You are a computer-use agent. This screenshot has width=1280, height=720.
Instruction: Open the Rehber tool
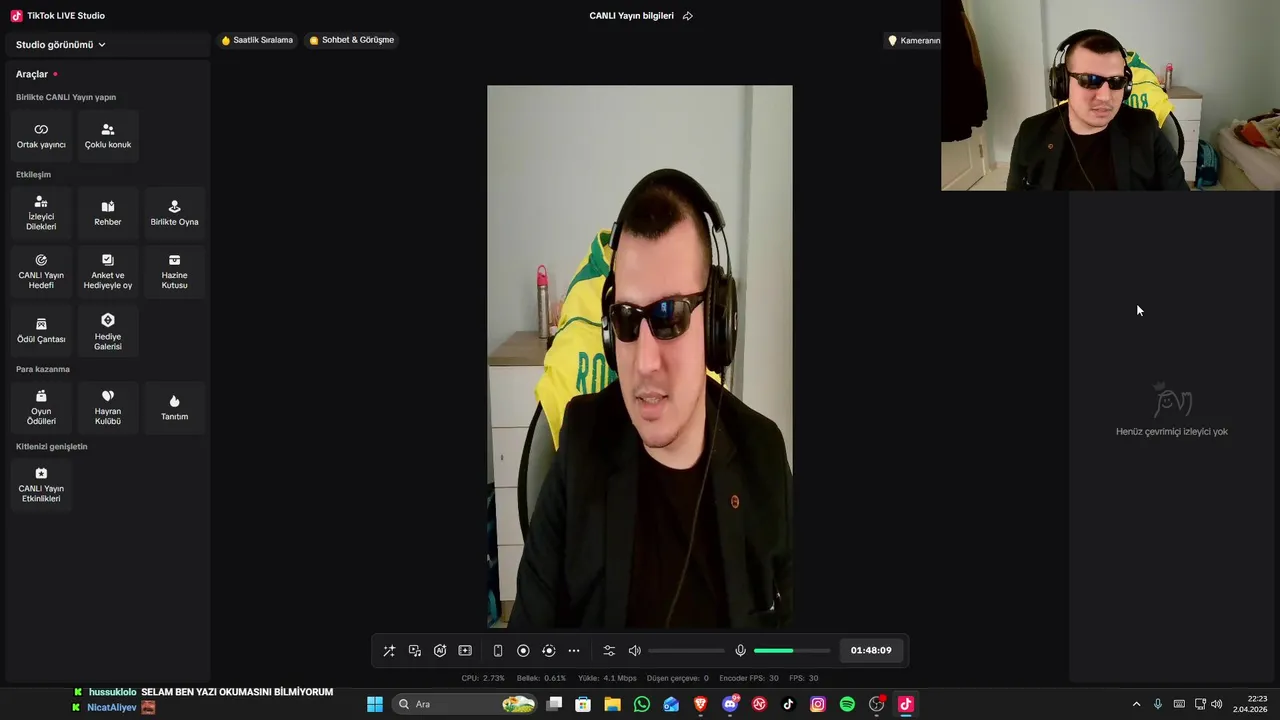108,213
